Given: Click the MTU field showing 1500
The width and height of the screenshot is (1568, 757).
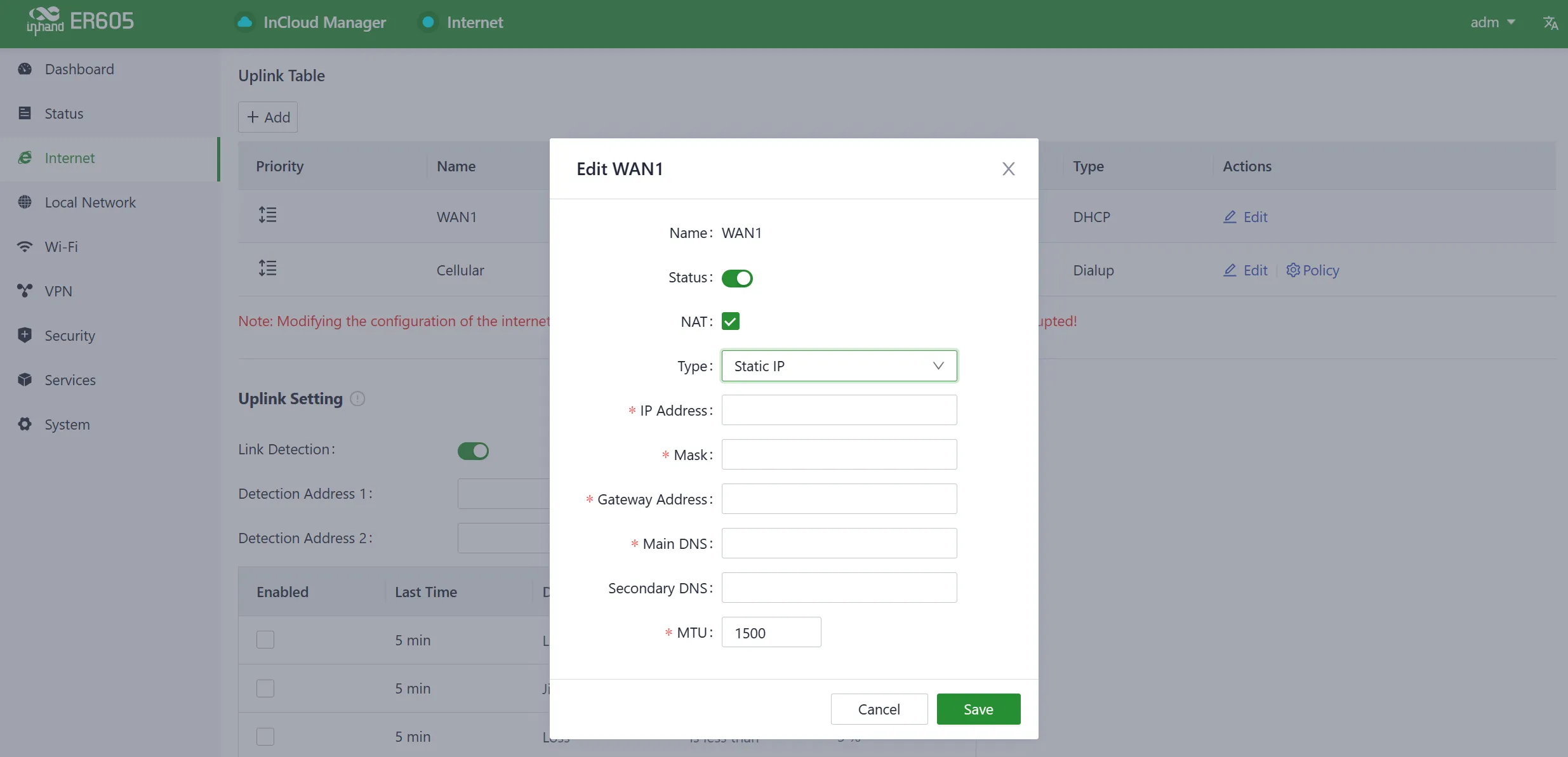Looking at the screenshot, I should click(x=771, y=633).
